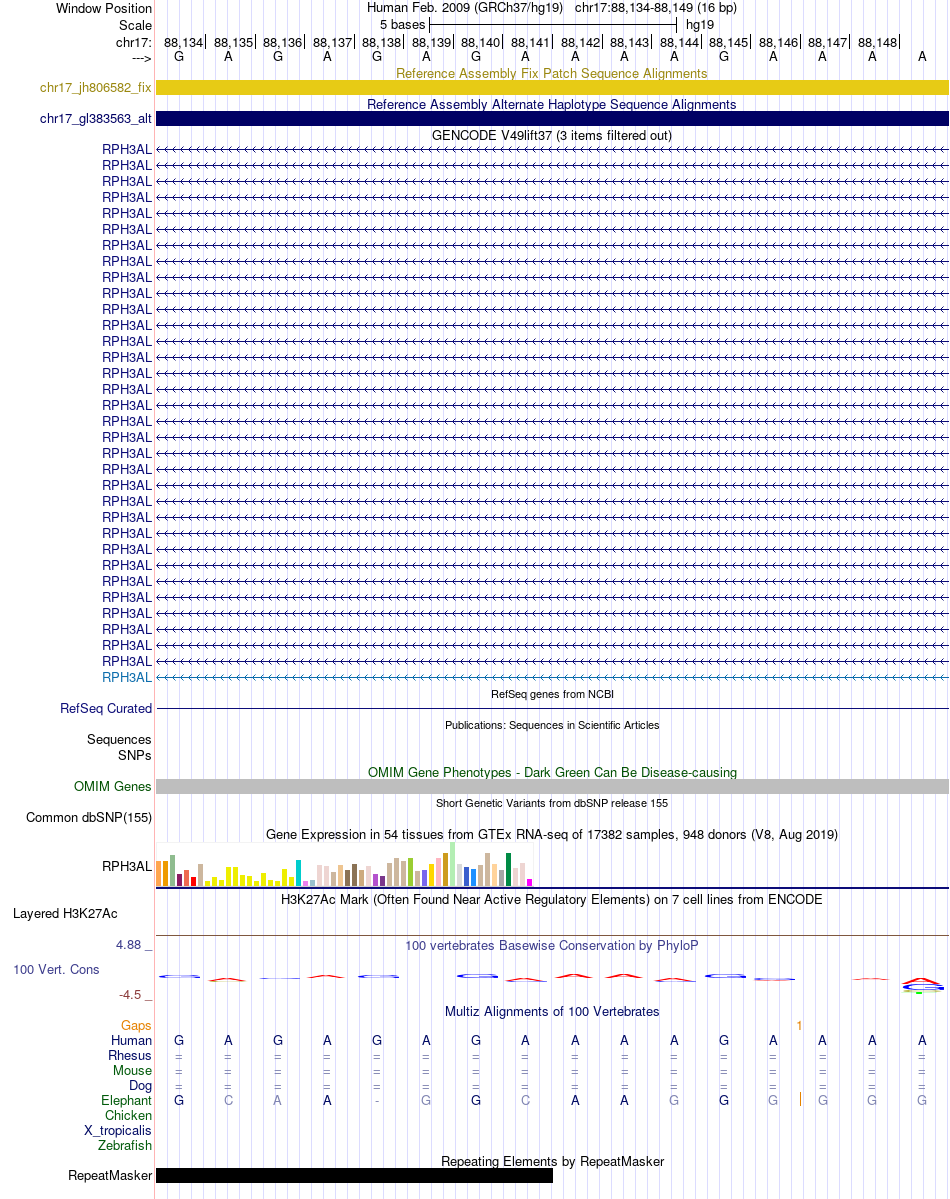The image size is (950, 1199).
Task: Open Multiz Alignments of 100 Vertebrates title
Action: point(551,1012)
